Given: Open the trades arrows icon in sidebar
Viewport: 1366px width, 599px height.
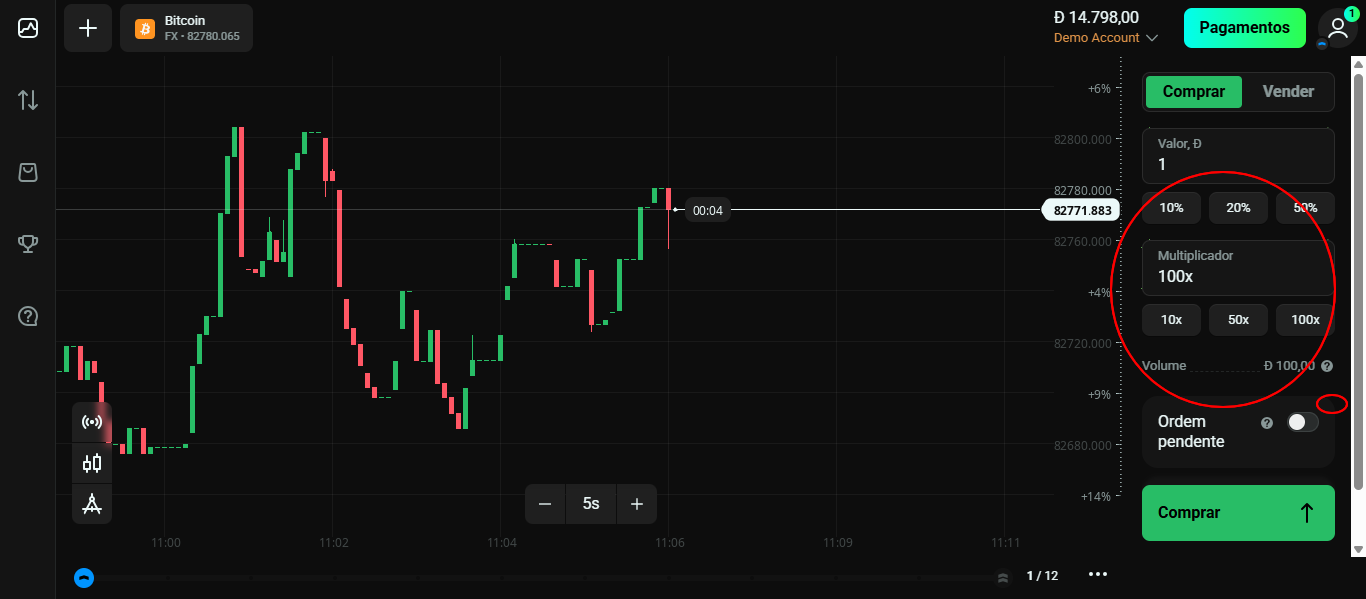Looking at the screenshot, I should 27,100.
